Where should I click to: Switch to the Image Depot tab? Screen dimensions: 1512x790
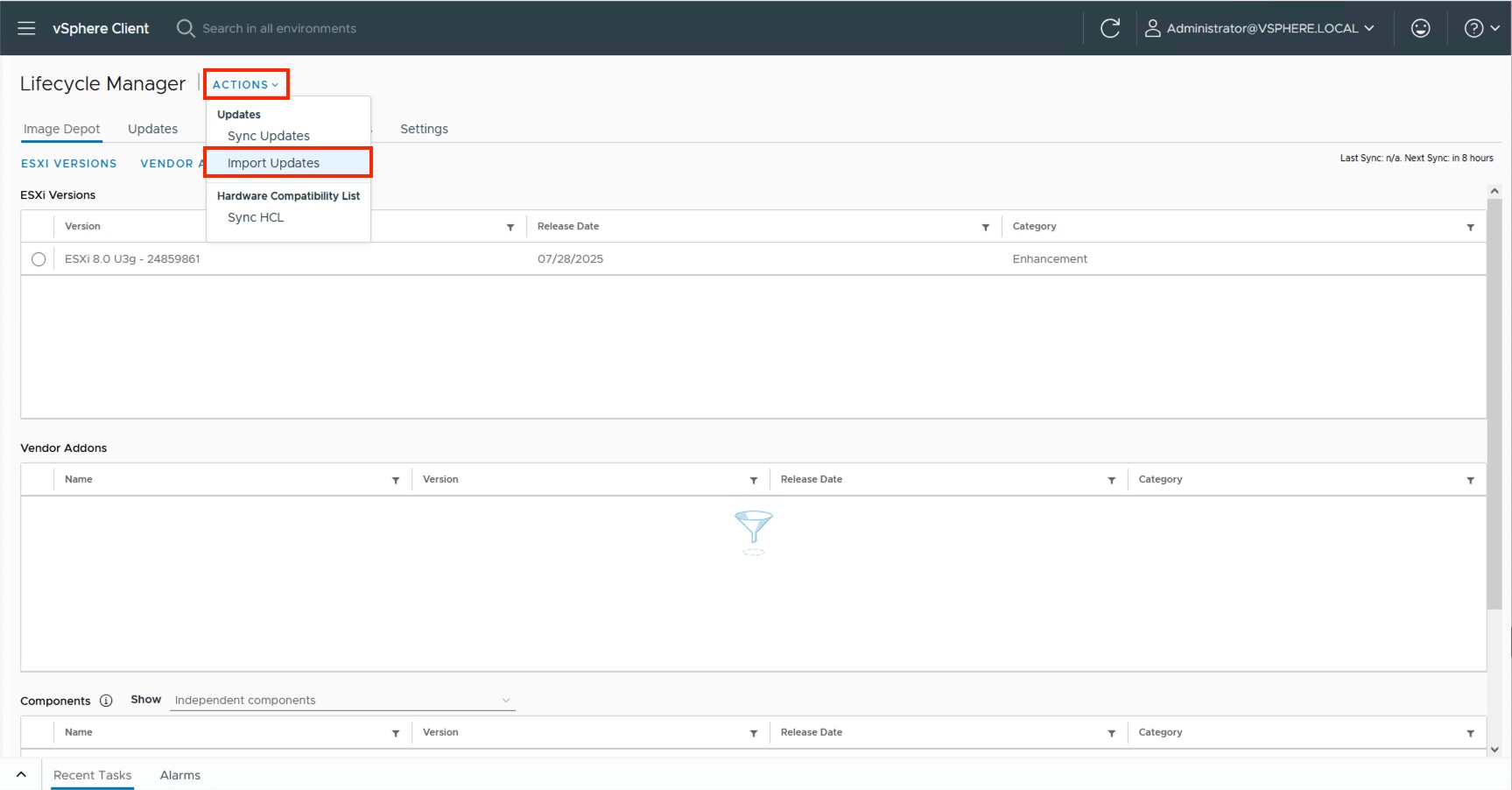[62, 129]
